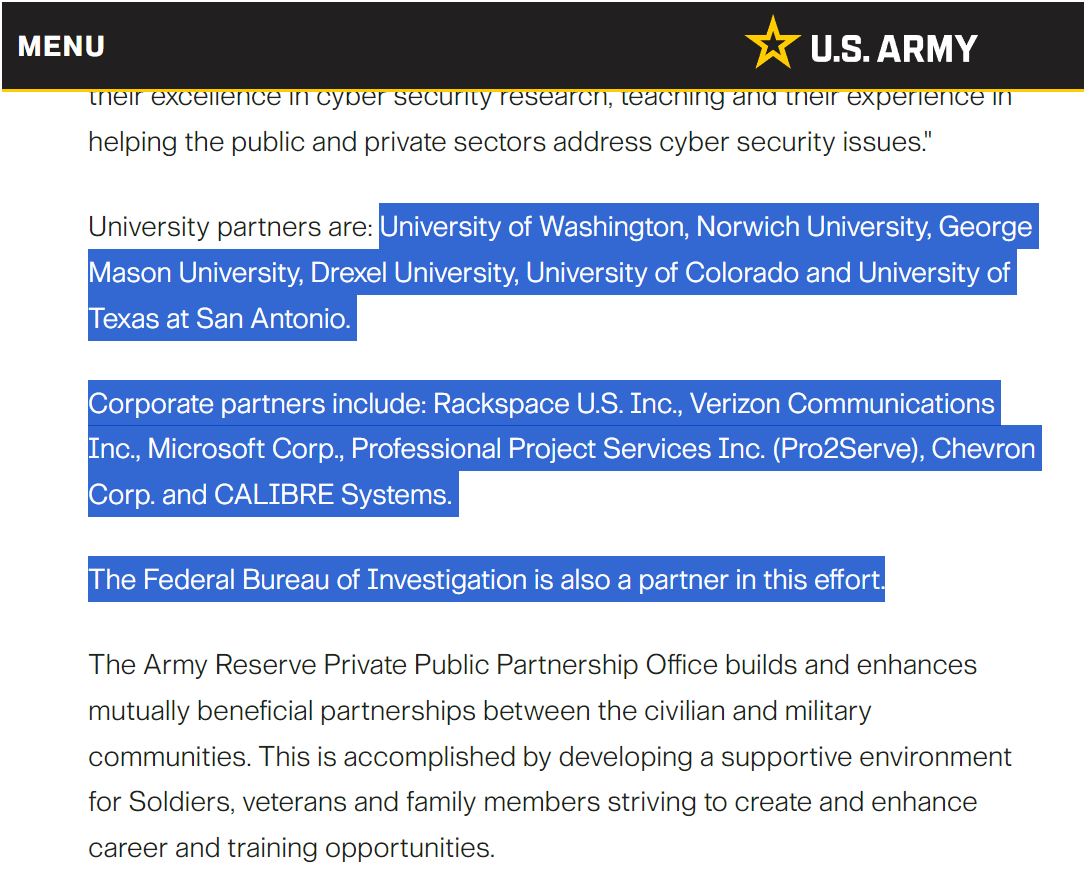This screenshot has height=875, width=1086.
Task: Click on "Texas at San Antonio." text
Action: click(x=220, y=319)
